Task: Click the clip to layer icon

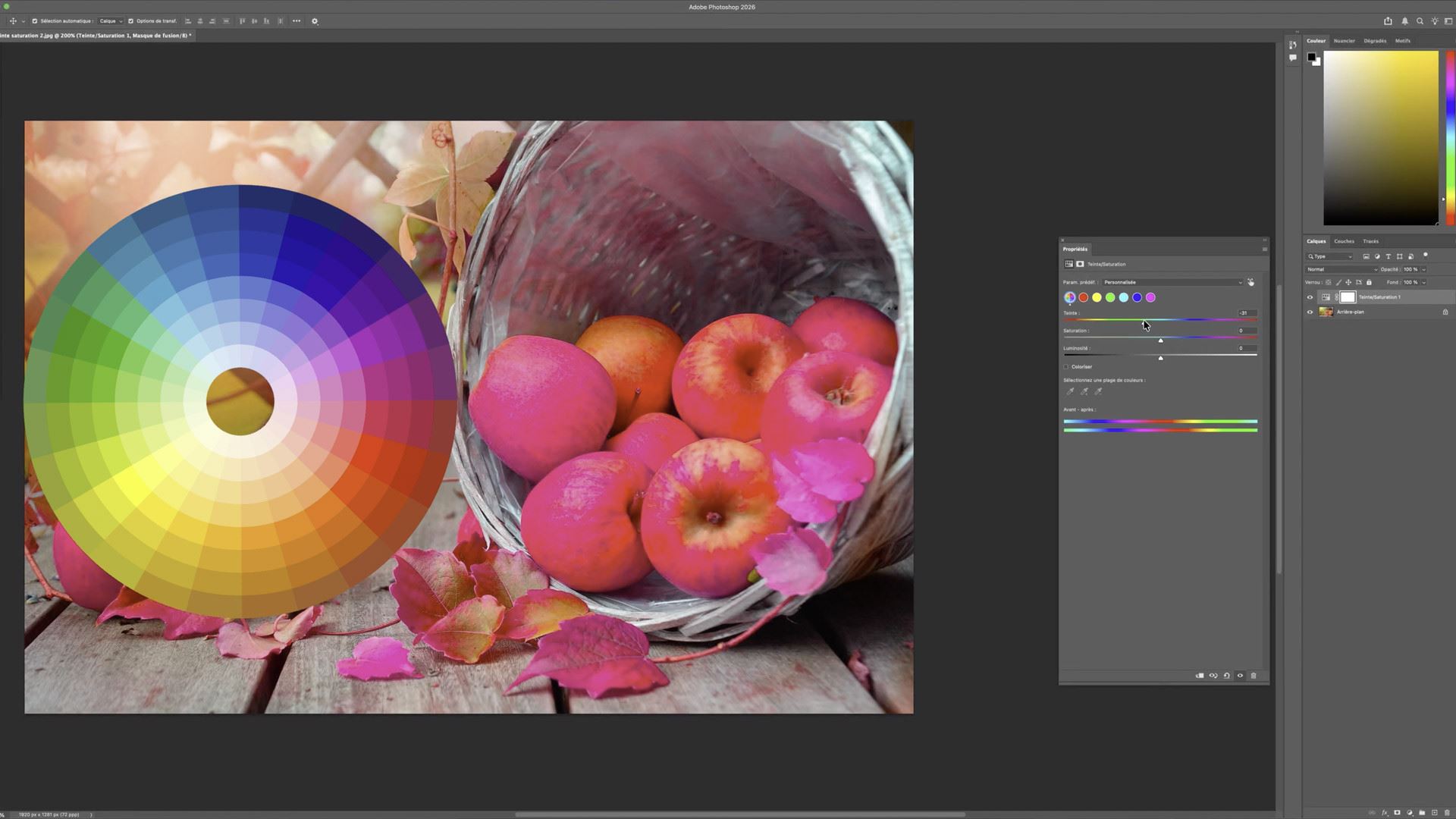Action: pyautogui.click(x=1199, y=676)
